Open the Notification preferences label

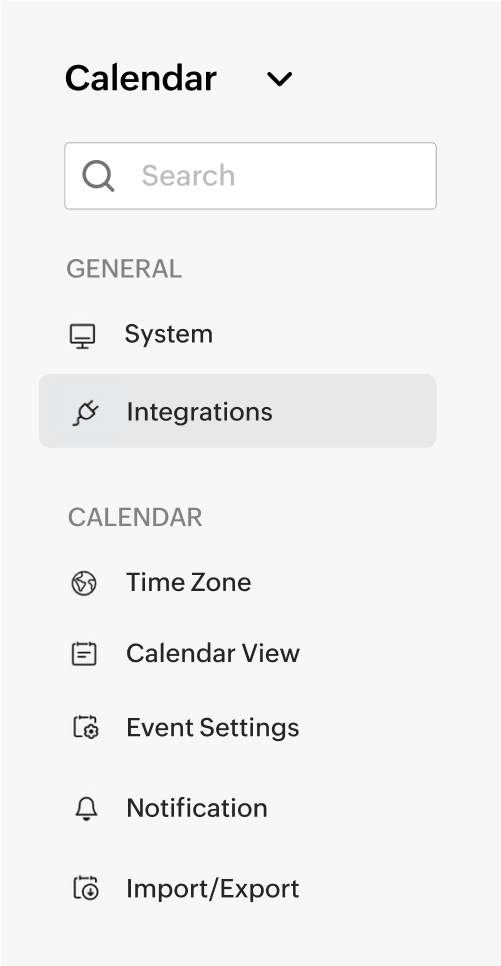point(197,808)
